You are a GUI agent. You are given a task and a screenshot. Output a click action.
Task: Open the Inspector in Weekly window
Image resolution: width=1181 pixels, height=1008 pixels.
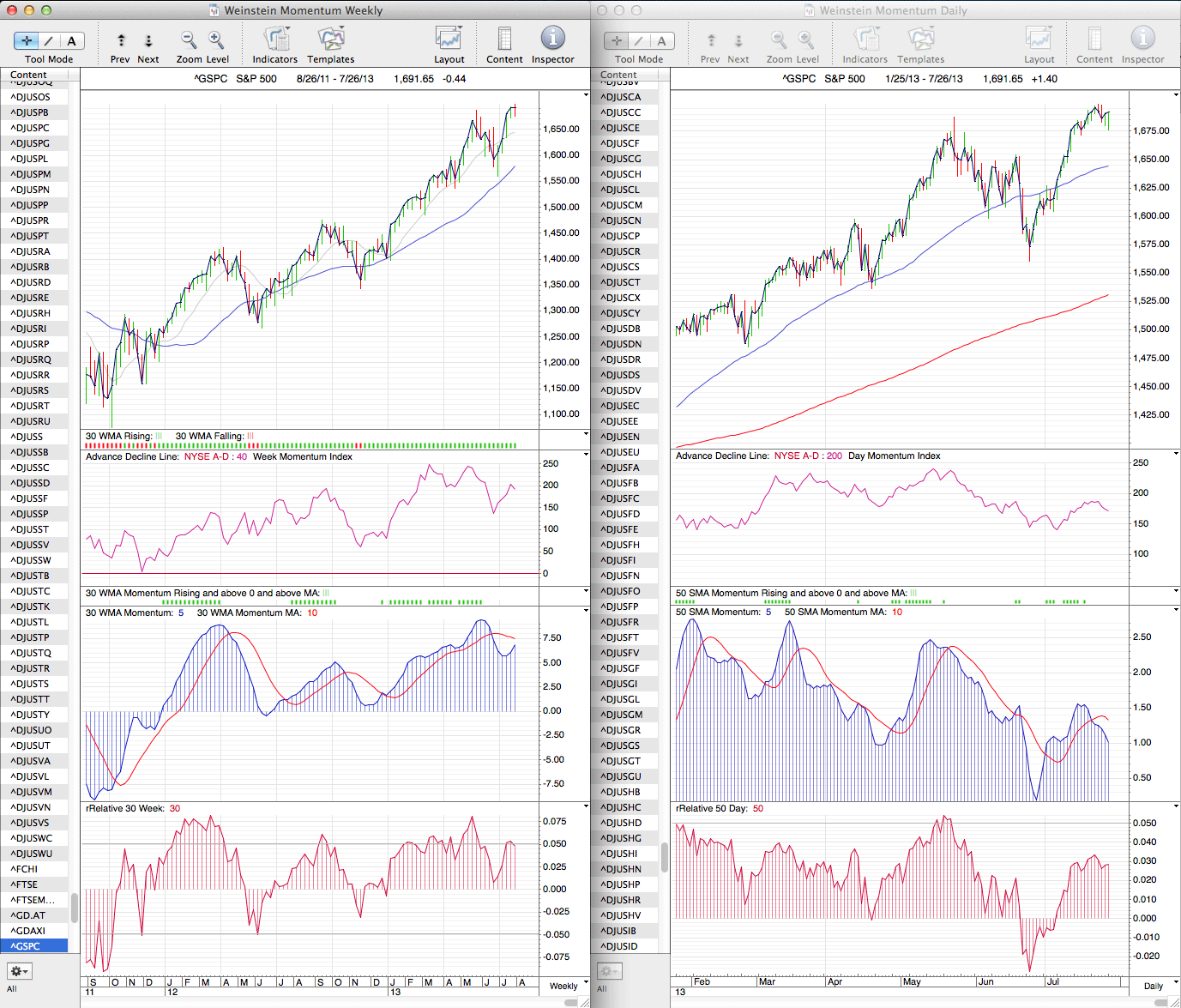[x=552, y=39]
